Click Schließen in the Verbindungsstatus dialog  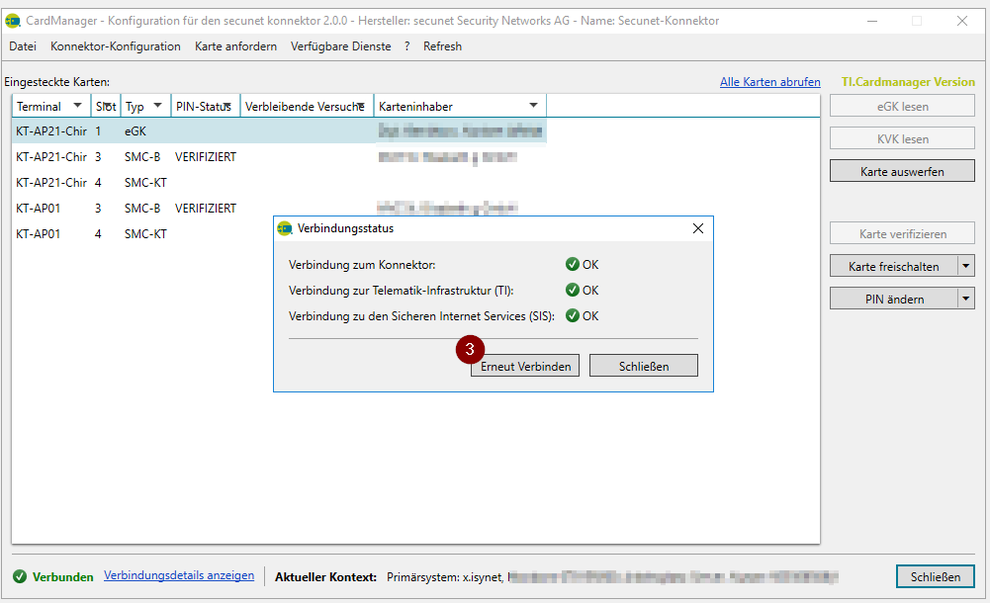click(644, 366)
